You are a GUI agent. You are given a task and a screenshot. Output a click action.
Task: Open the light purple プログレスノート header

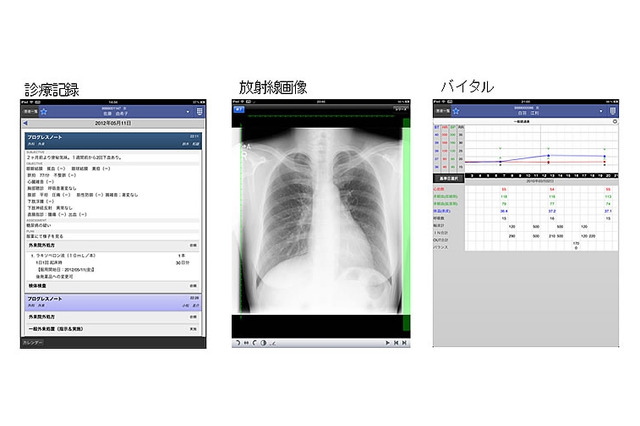[113, 302]
